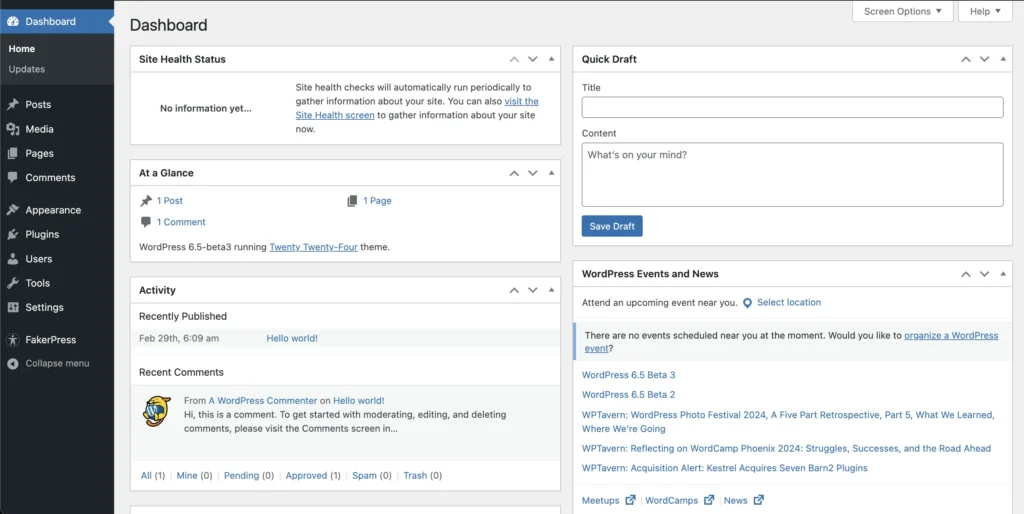Click the Posts pushpin icon in sidebar

pyautogui.click(x=13, y=105)
